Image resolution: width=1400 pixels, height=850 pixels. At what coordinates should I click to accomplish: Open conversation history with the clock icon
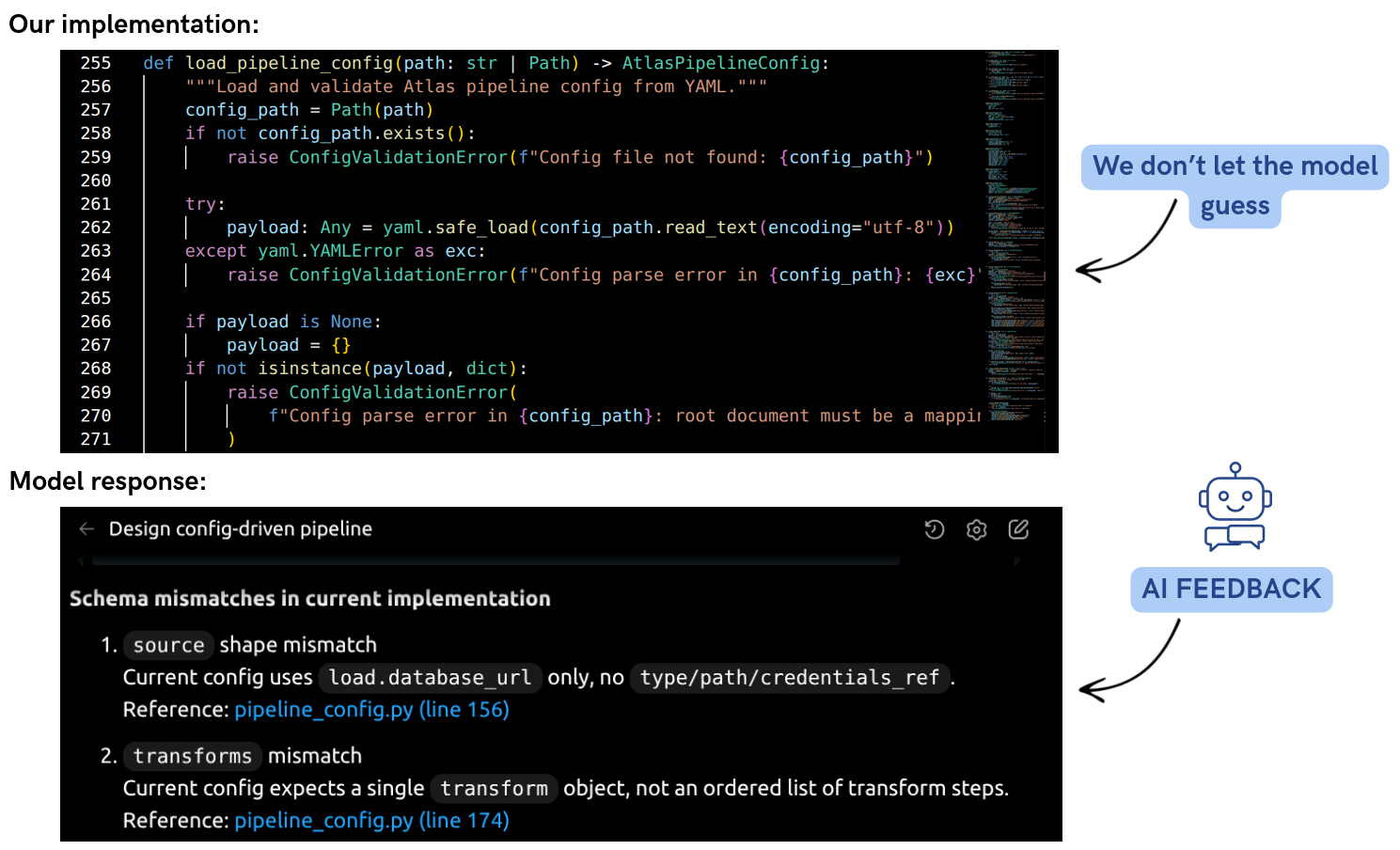pos(934,529)
